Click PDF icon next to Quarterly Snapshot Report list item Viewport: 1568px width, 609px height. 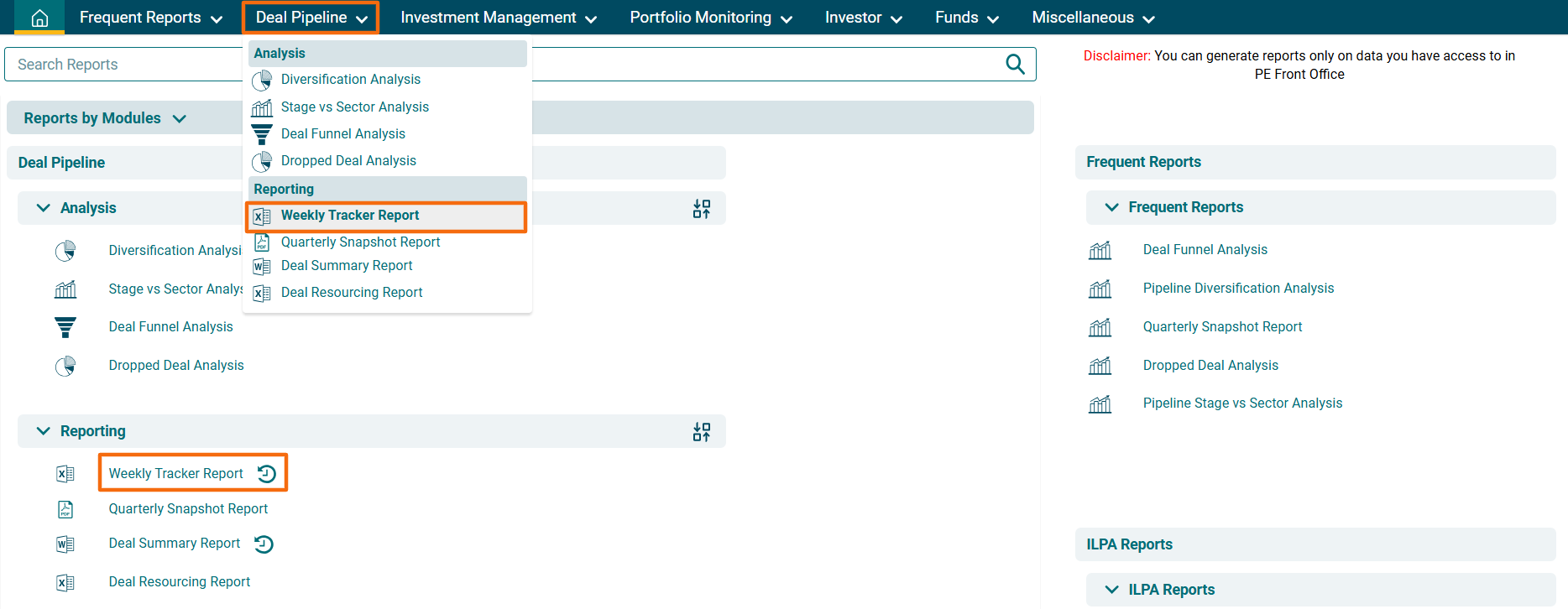pos(65,509)
